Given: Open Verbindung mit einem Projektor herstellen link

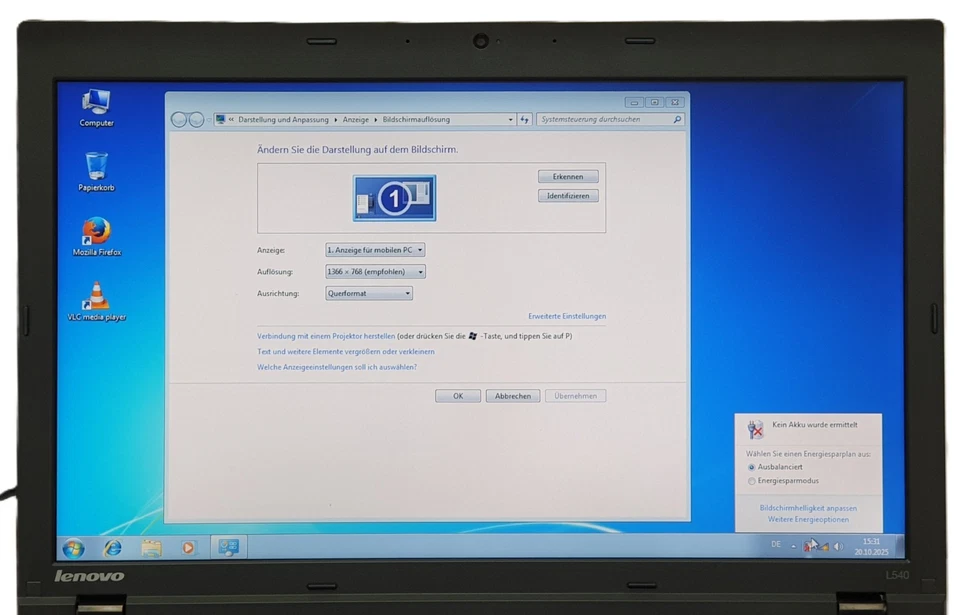Looking at the screenshot, I should click(x=326, y=336).
